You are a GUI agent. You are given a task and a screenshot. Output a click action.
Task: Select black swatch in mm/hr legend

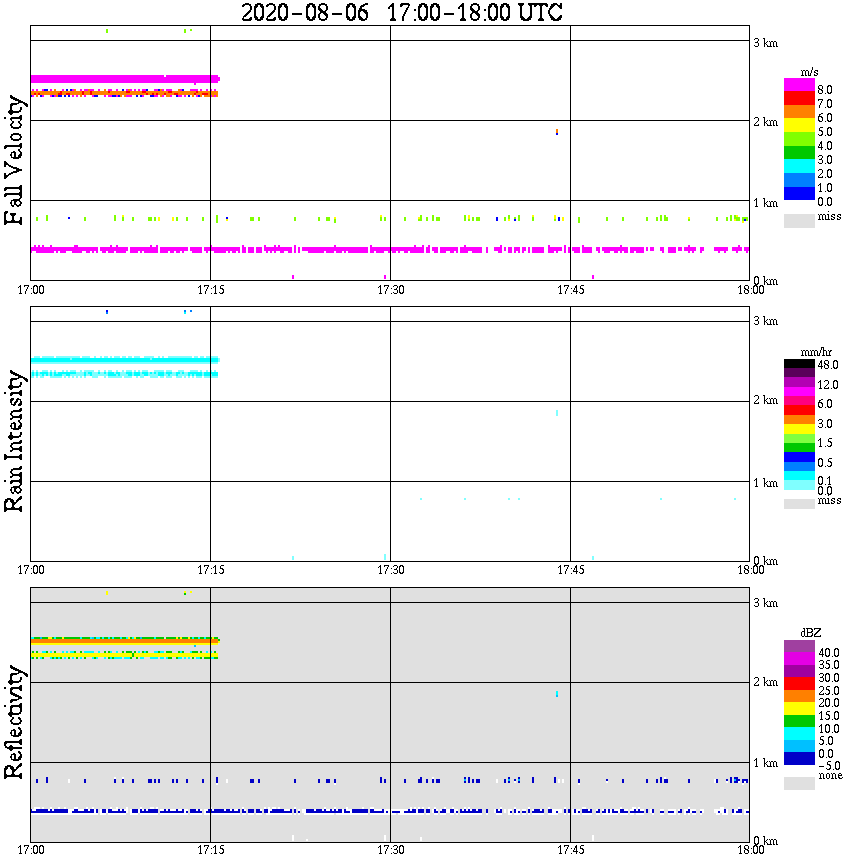[x=799, y=364]
